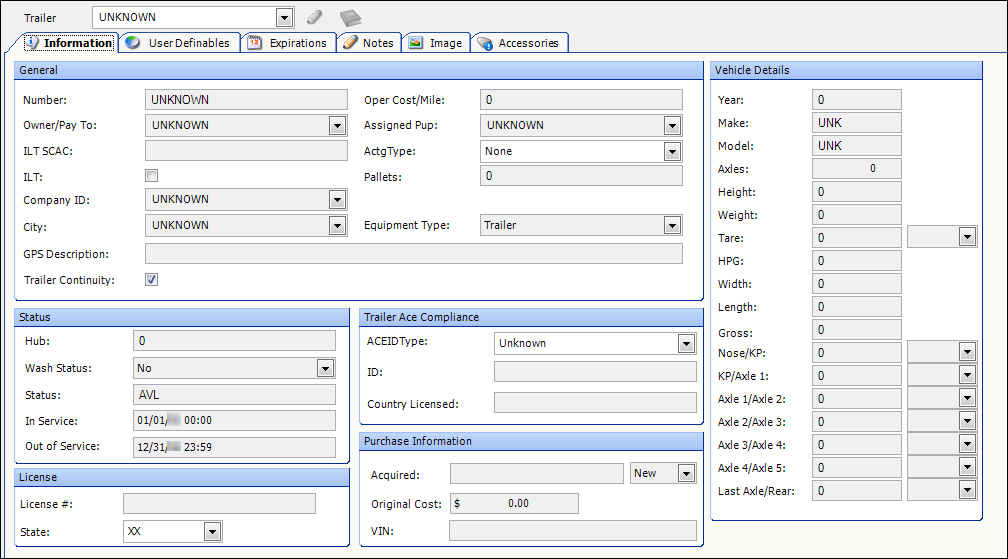Toggle the ILT checkbox
Viewport: 1008px width, 559px height.
click(x=152, y=175)
